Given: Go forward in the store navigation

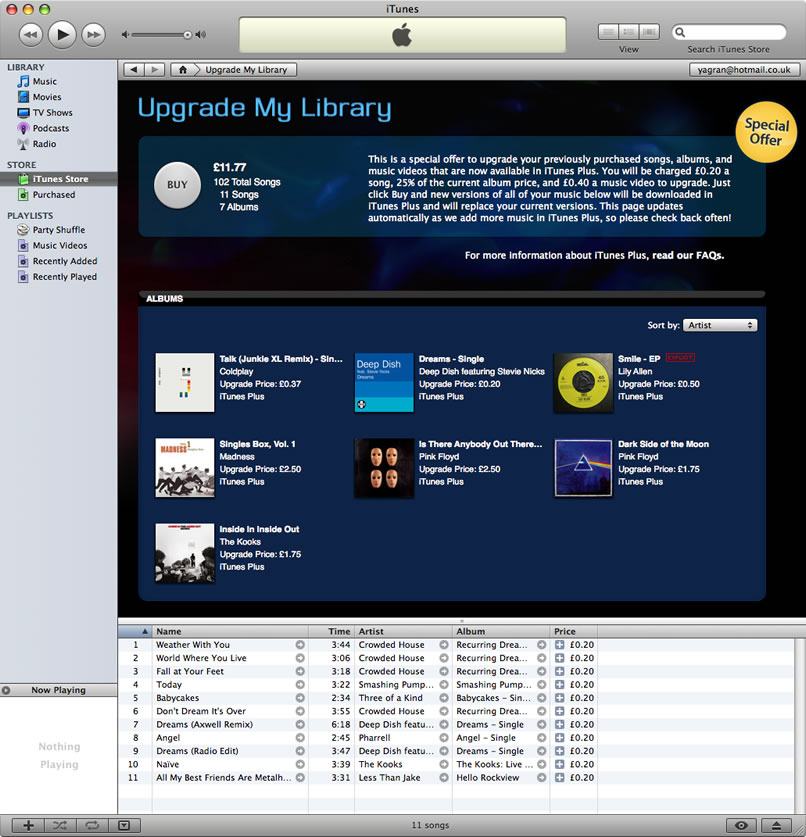Looking at the screenshot, I should pyautogui.click(x=155, y=69).
